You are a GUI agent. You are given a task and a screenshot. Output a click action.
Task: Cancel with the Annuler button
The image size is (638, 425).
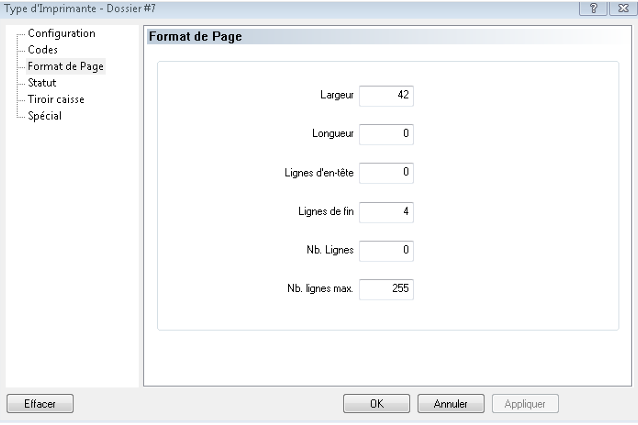coord(451,403)
